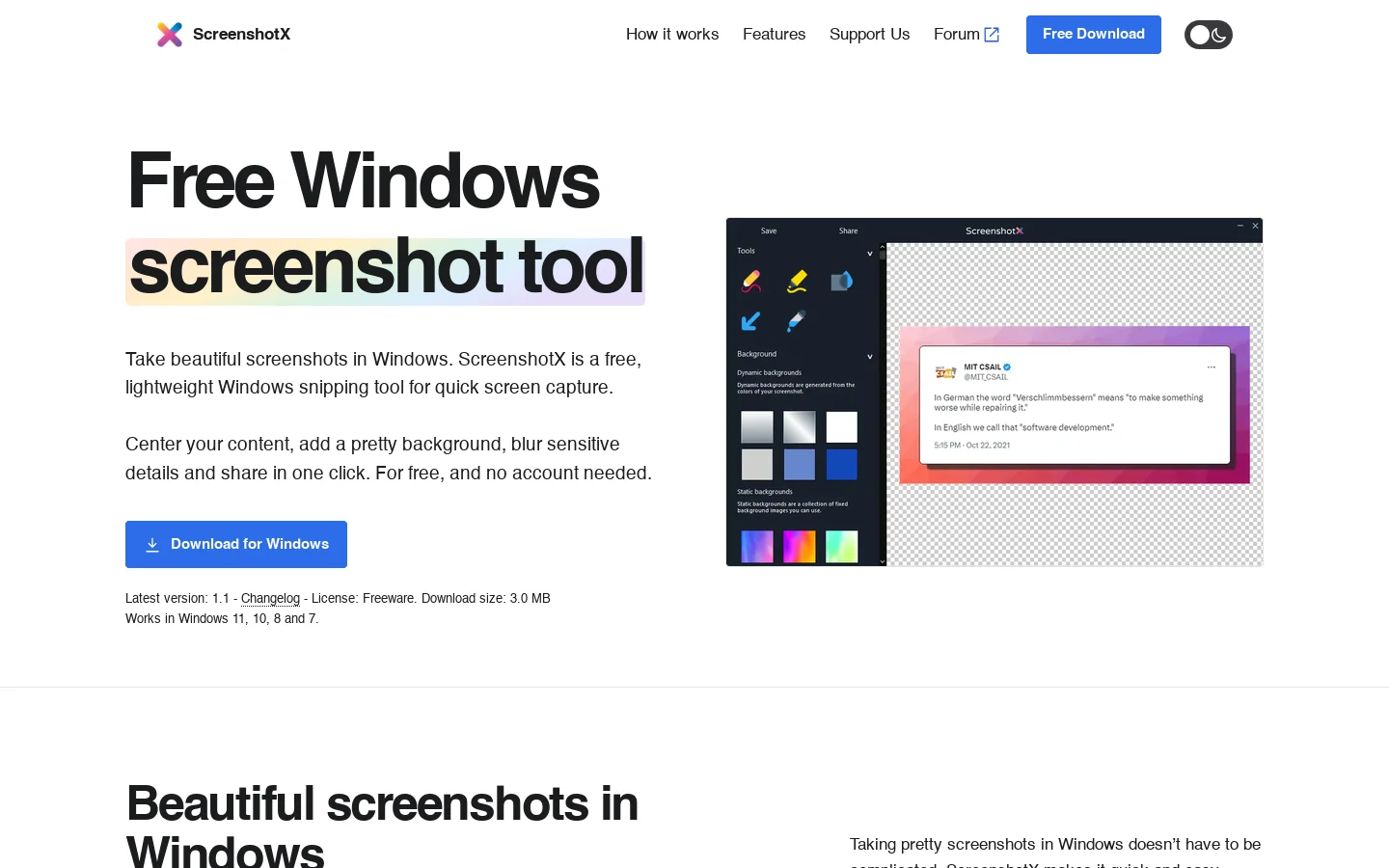The image size is (1389, 868).
Task: Click the minimize button in app preview
Action: (1239, 226)
